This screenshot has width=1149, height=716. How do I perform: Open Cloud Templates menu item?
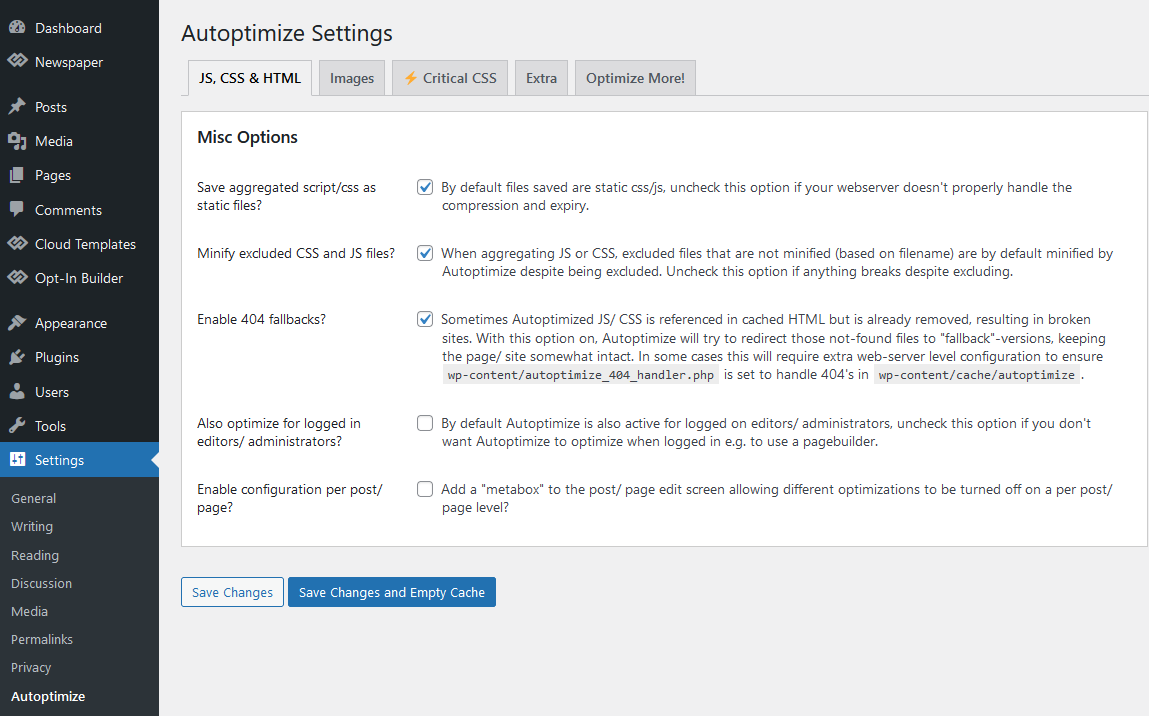(x=79, y=244)
